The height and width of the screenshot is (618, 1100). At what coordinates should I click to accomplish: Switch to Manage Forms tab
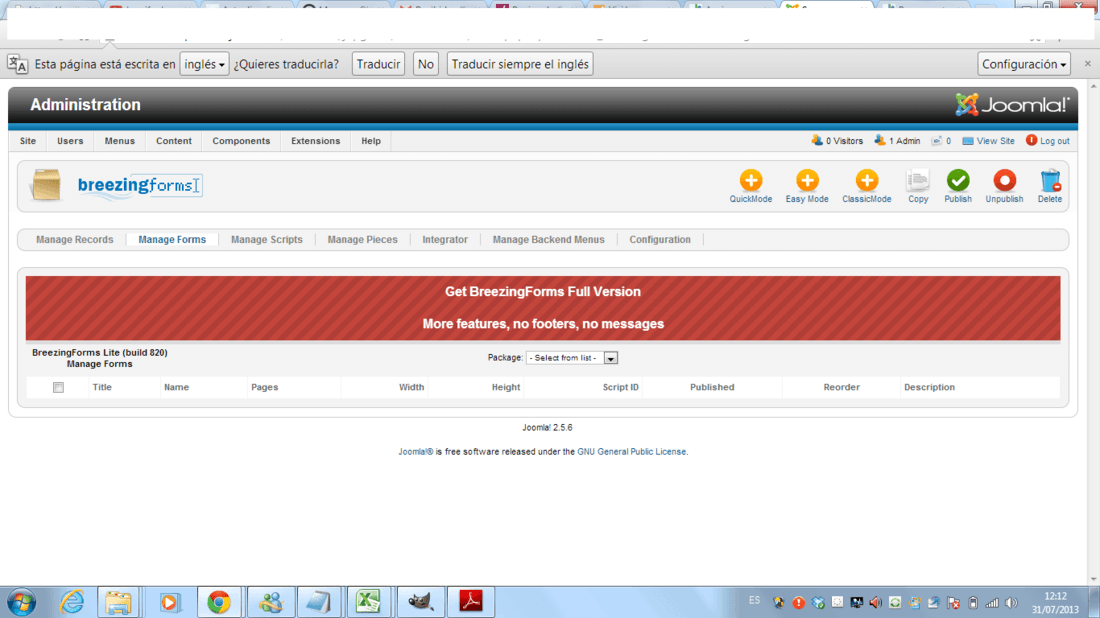[172, 240]
